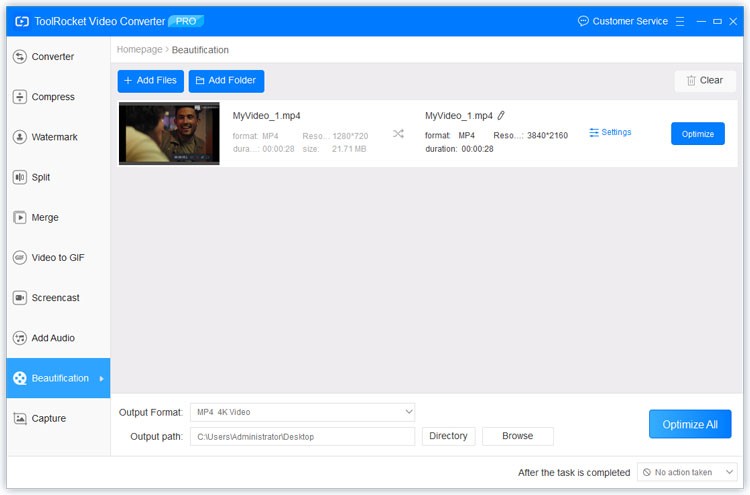Screen dimensions: 750x495
Task: Click the Settings sliders icon
Action: tap(594, 132)
